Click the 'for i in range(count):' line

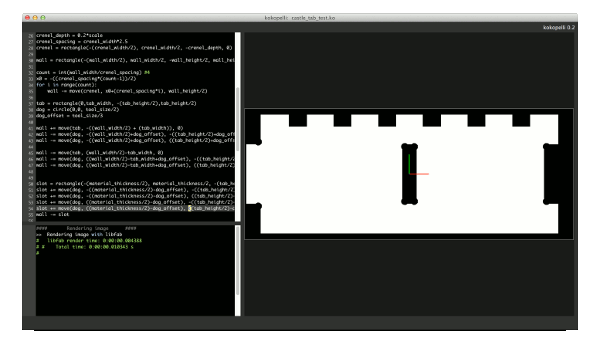click(x=67, y=85)
